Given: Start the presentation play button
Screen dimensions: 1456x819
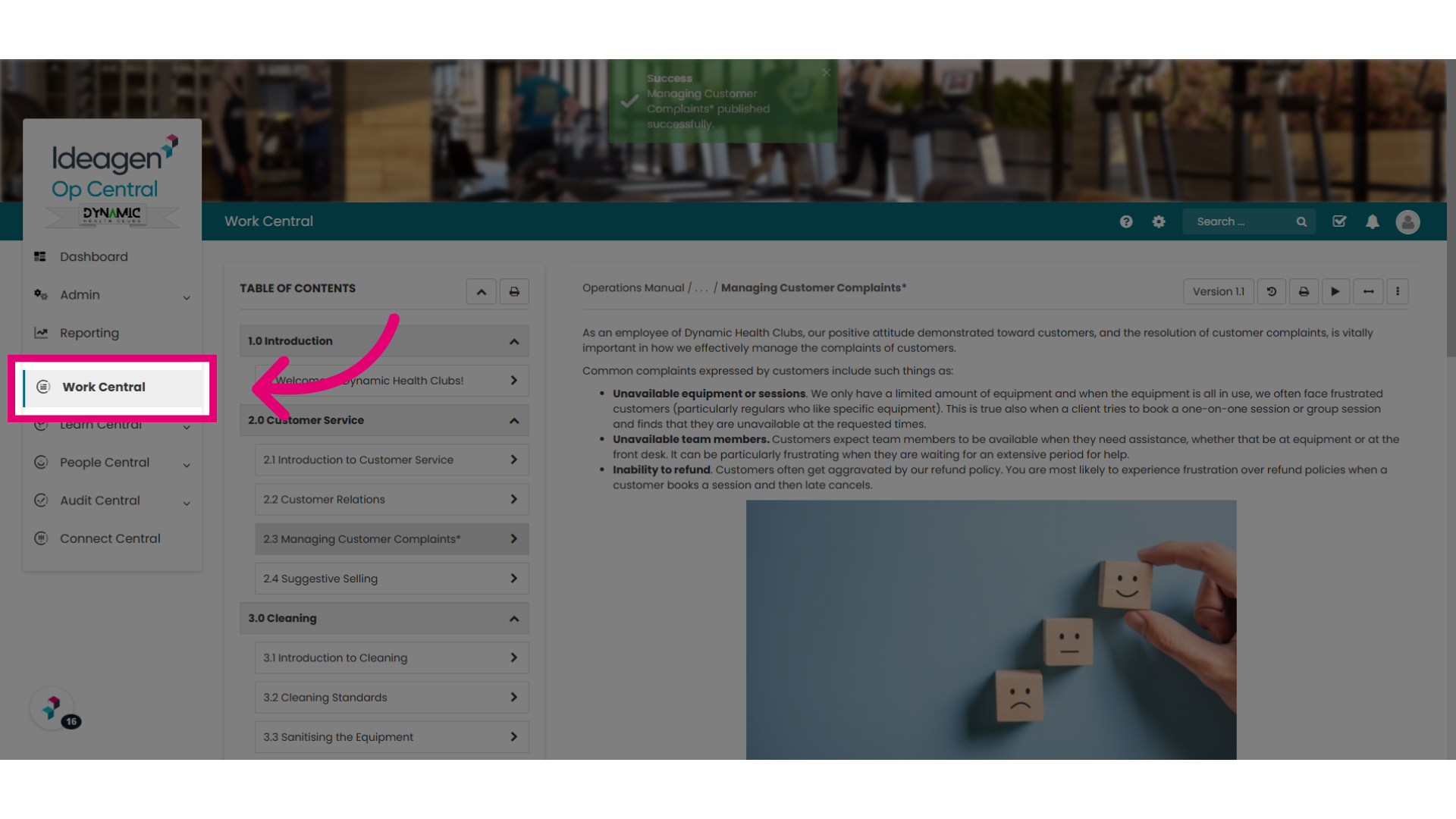Looking at the screenshot, I should coord(1335,291).
